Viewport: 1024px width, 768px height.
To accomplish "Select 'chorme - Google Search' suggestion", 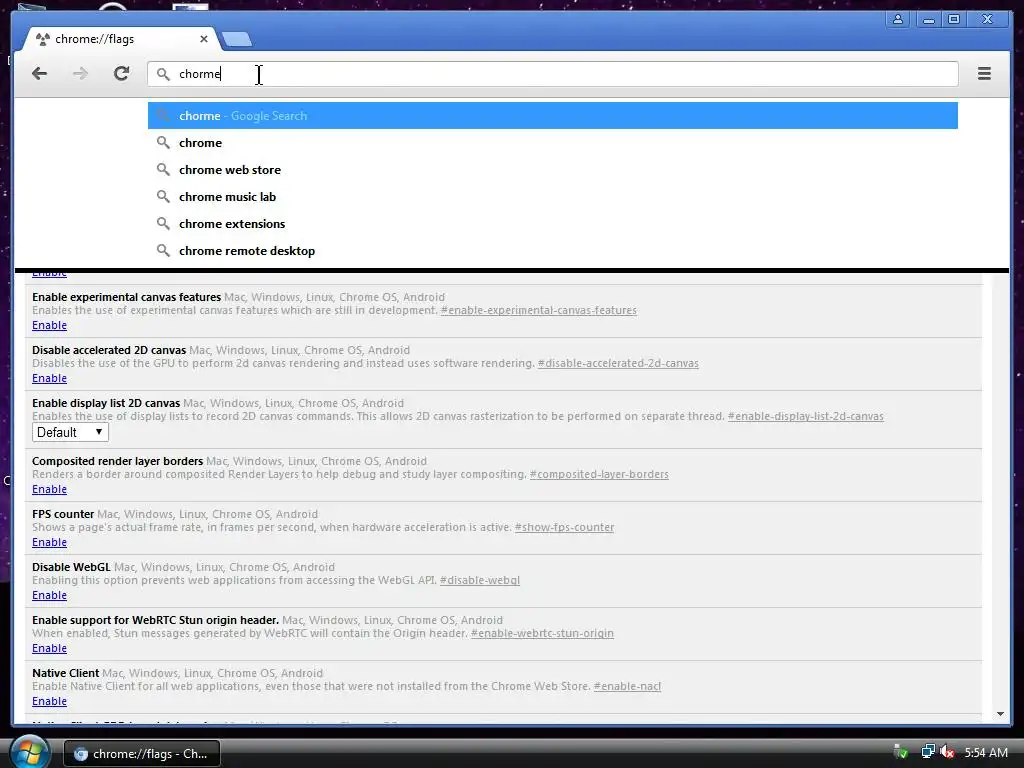I will coord(552,116).
